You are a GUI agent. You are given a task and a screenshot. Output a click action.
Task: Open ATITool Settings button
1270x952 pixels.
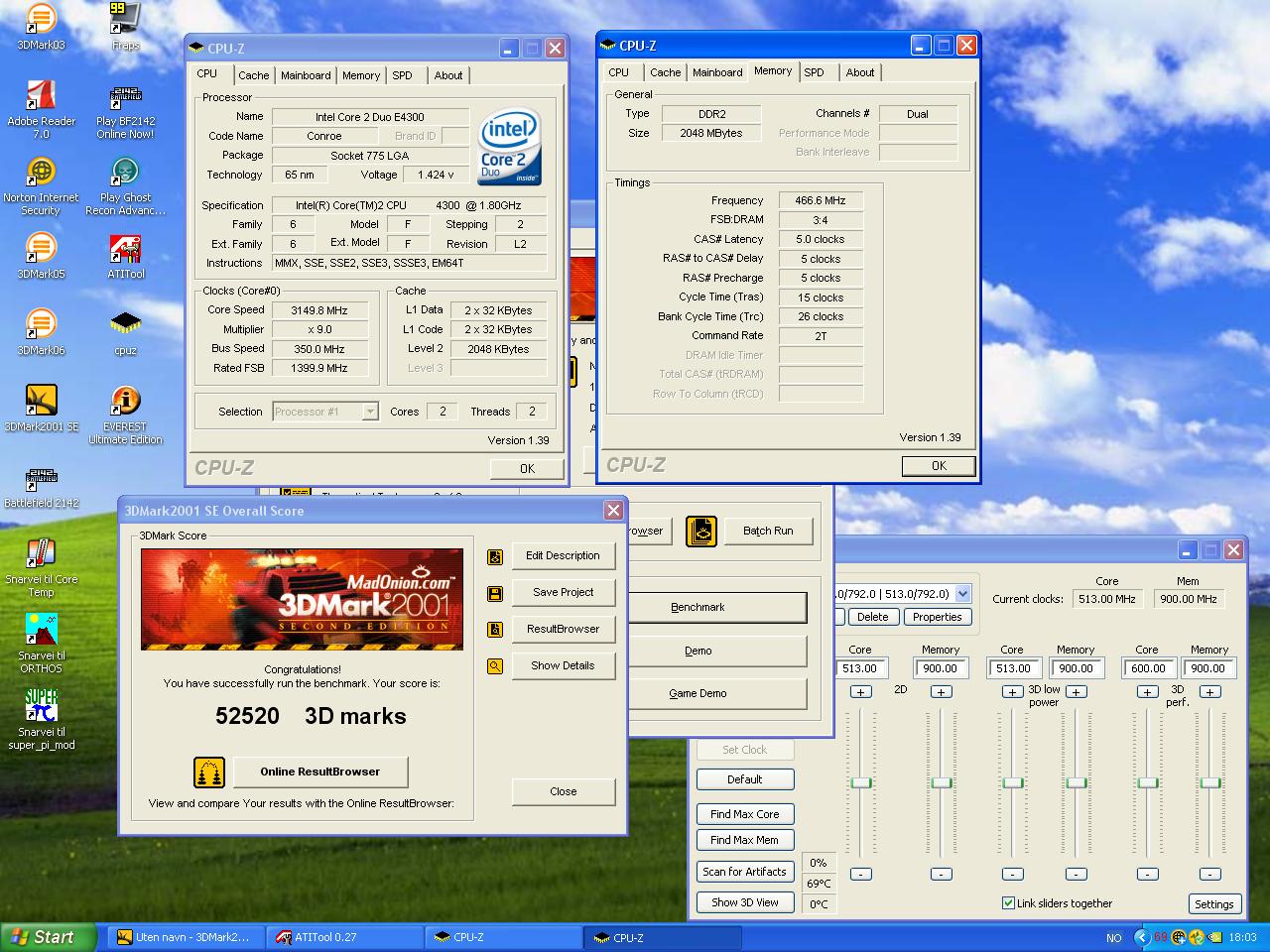coord(1213,904)
